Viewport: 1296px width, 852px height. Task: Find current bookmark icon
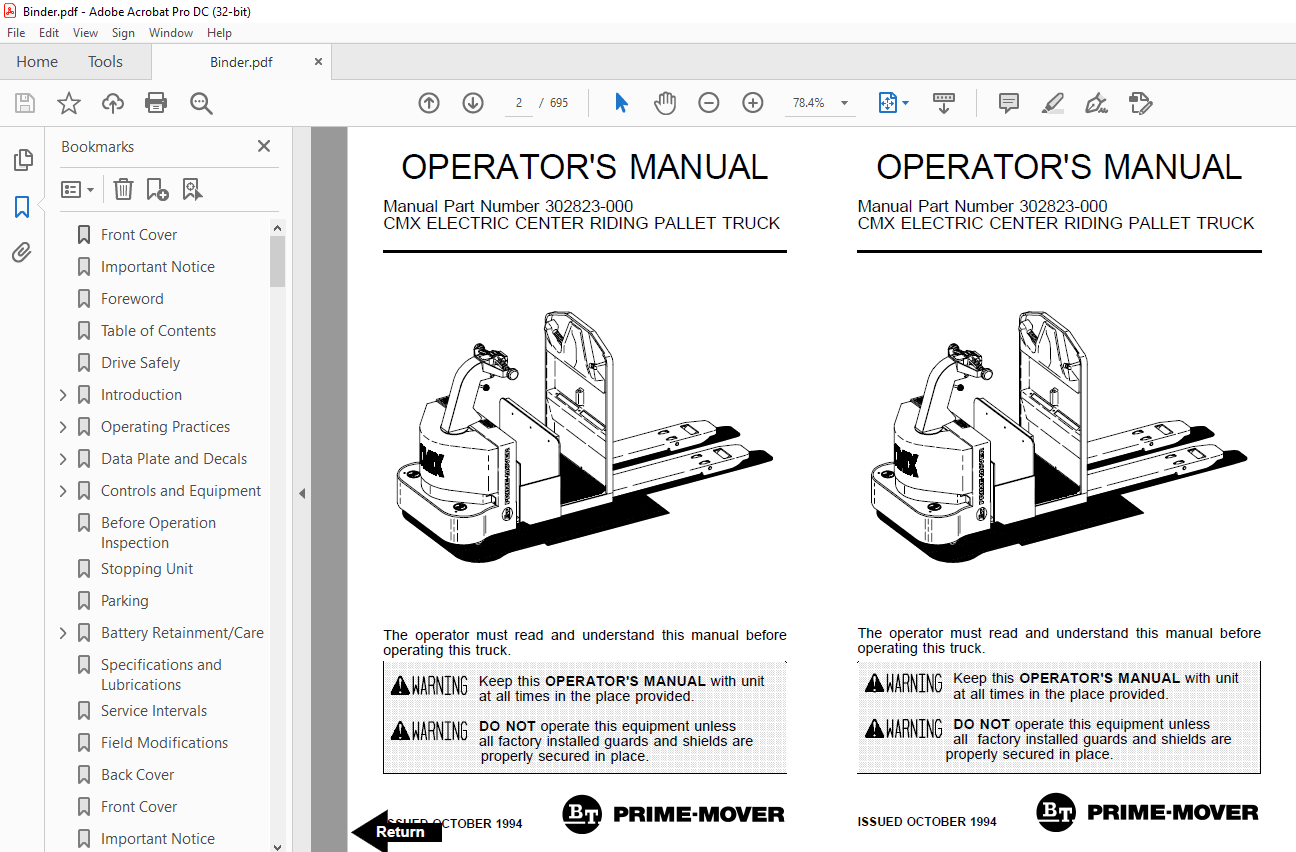point(192,189)
